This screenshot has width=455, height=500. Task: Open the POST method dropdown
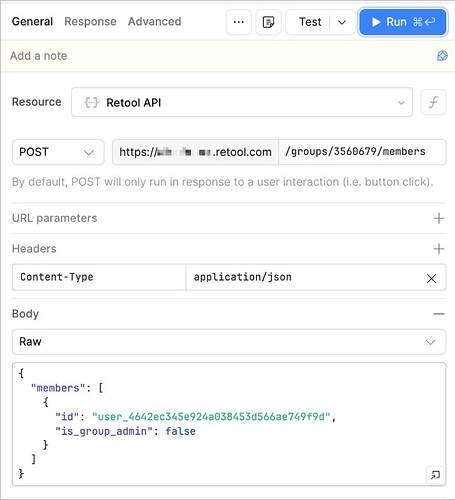pos(58,152)
